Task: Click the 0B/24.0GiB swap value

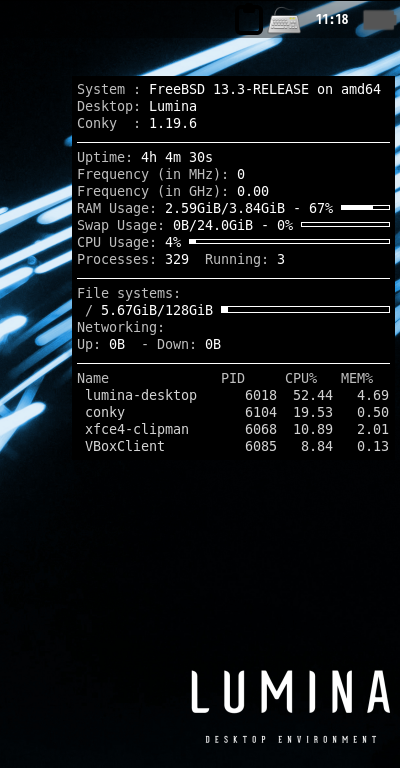Action: point(213,225)
